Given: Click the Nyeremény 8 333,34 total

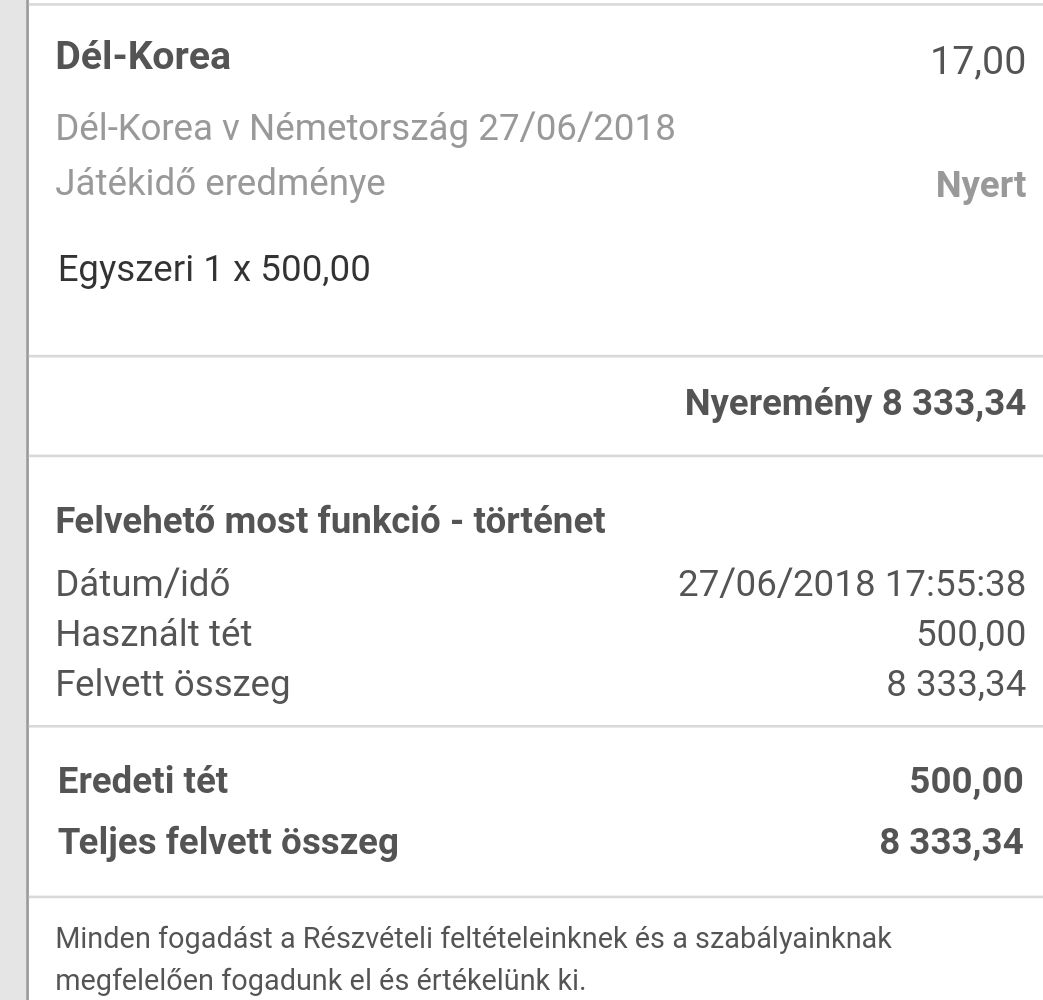Looking at the screenshot, I should (855, 403).
